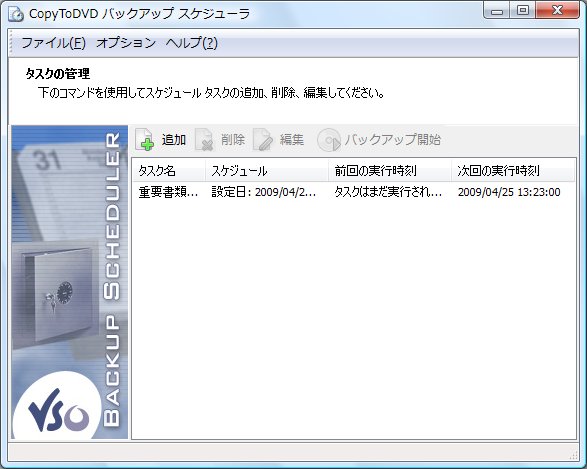Open the ヘルプ(?) menu
Screen dimensions: 587x469
click(191, 43)
